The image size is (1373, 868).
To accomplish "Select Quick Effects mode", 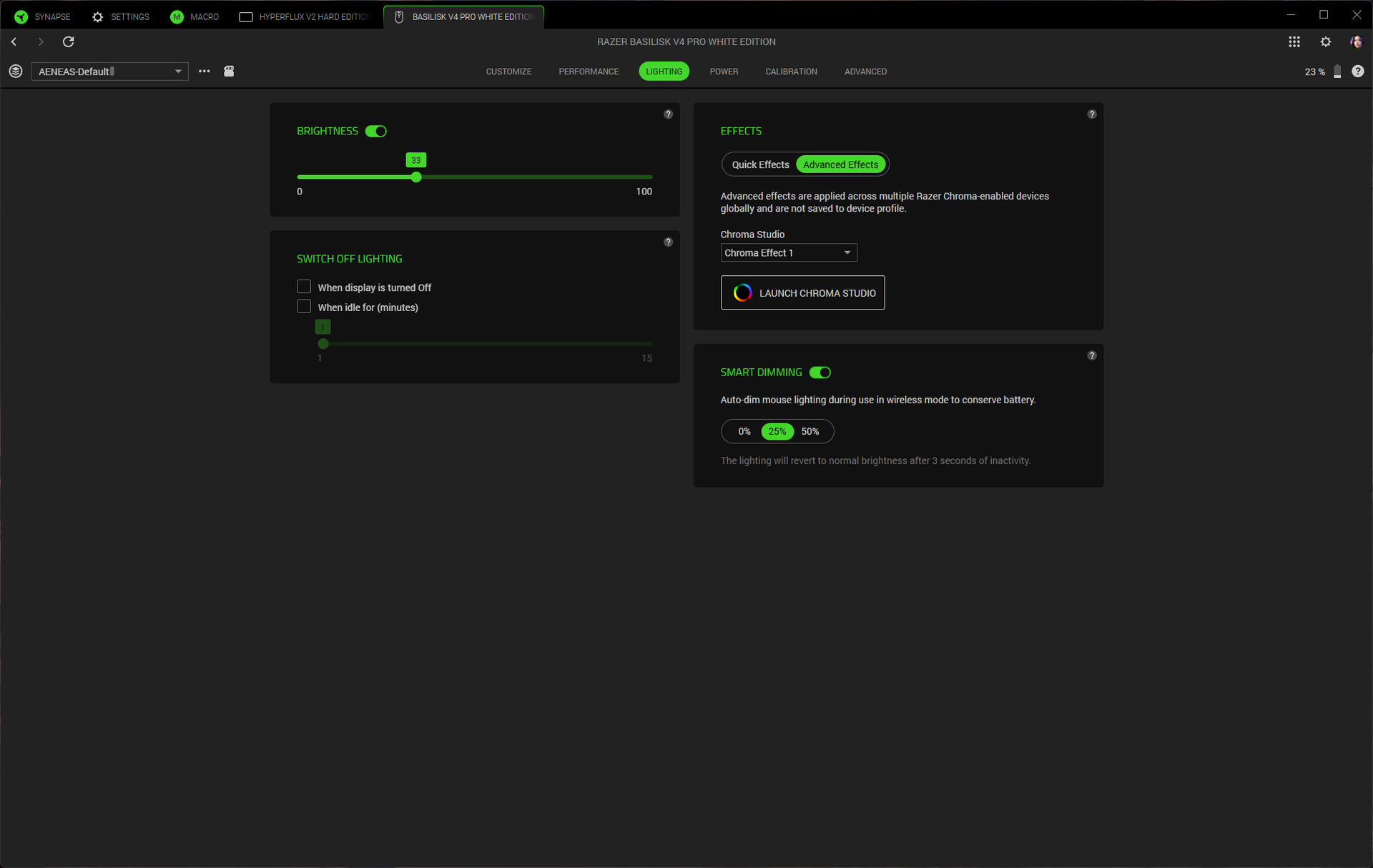I will click(760, 164).
